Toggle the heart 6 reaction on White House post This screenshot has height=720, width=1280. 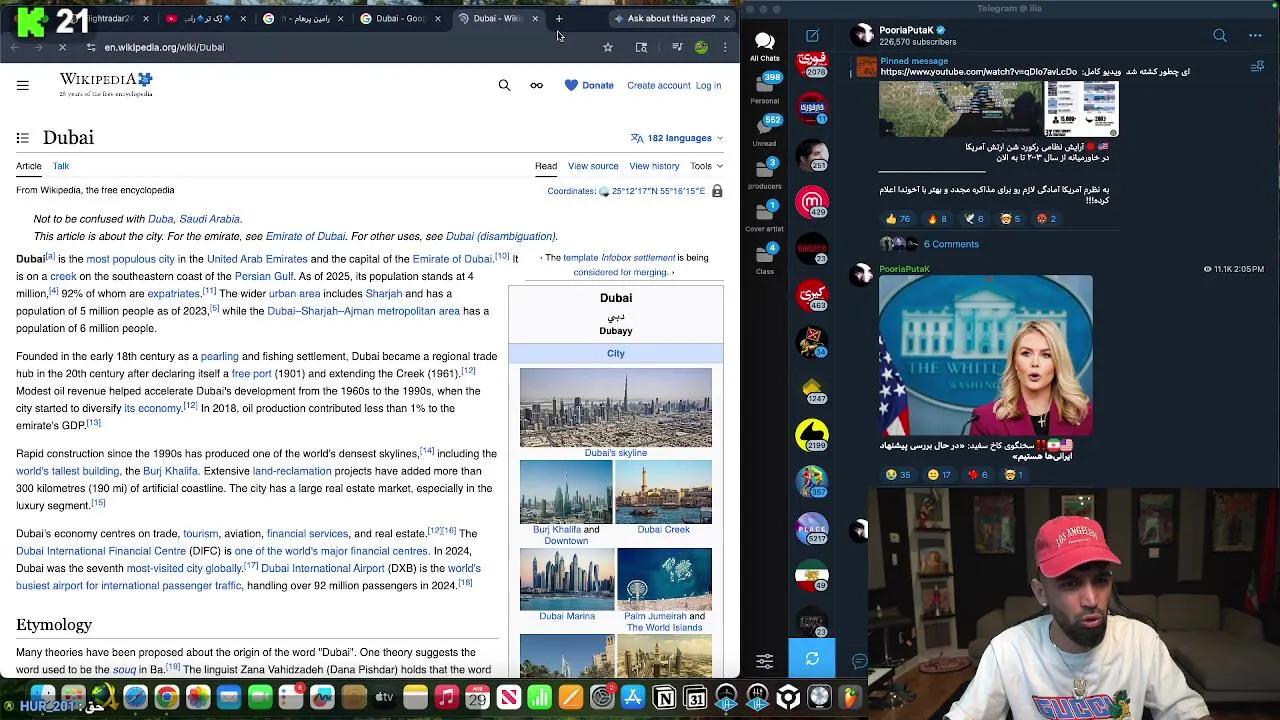(x=978, y=475)
